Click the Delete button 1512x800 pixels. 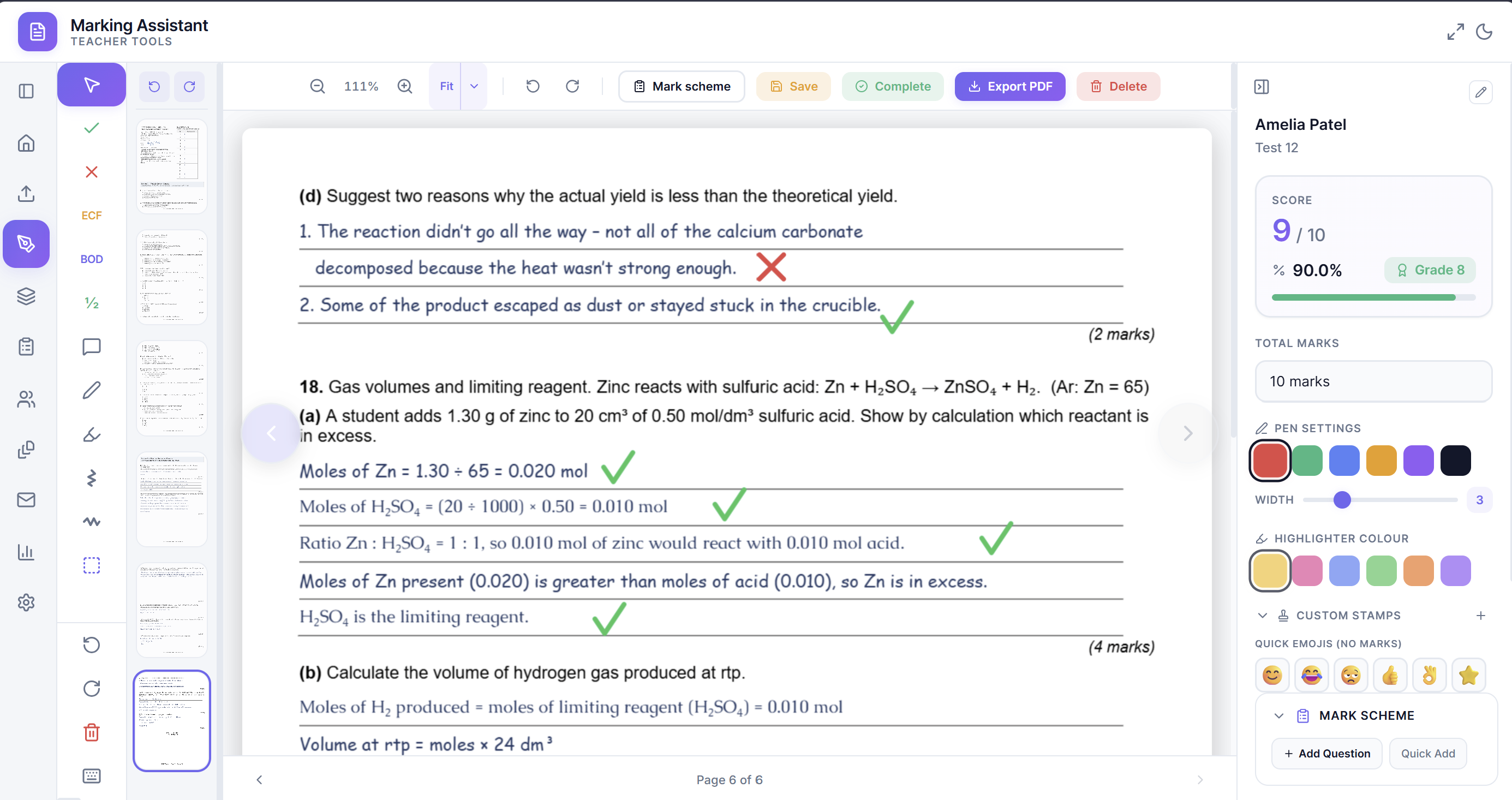(x=1118, y=86)
